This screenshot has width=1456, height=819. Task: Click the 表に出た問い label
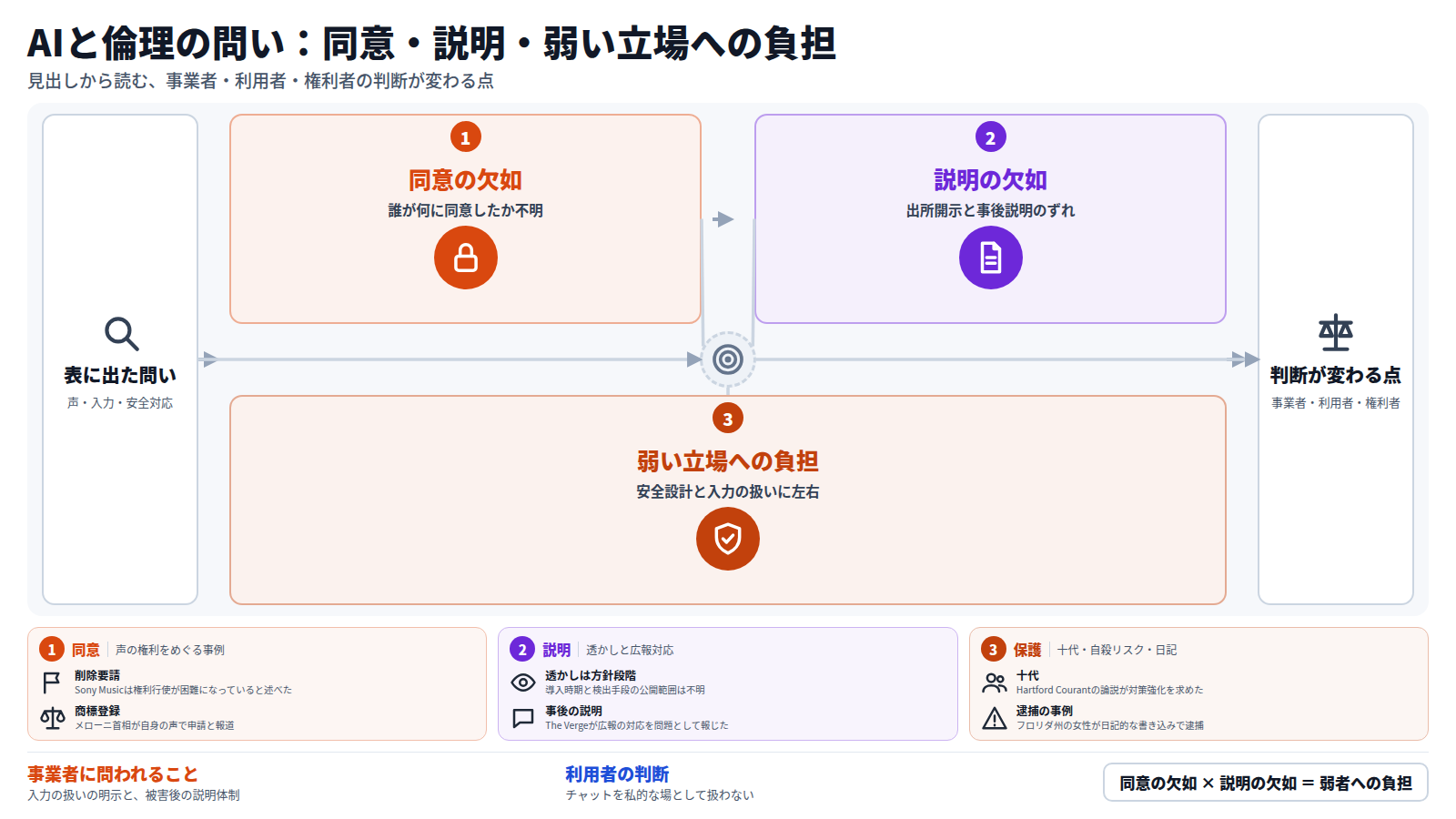[x=120, y=375]
